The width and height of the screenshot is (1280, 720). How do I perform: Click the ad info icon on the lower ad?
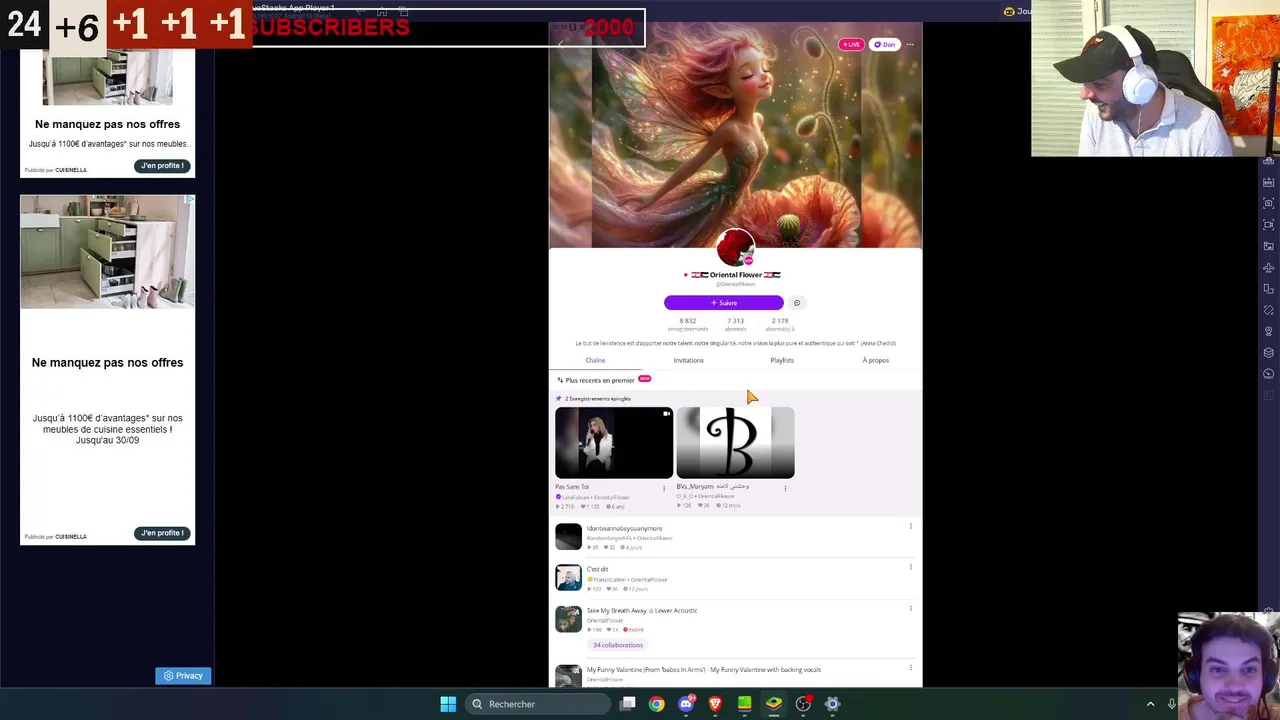tap(190, 200)
